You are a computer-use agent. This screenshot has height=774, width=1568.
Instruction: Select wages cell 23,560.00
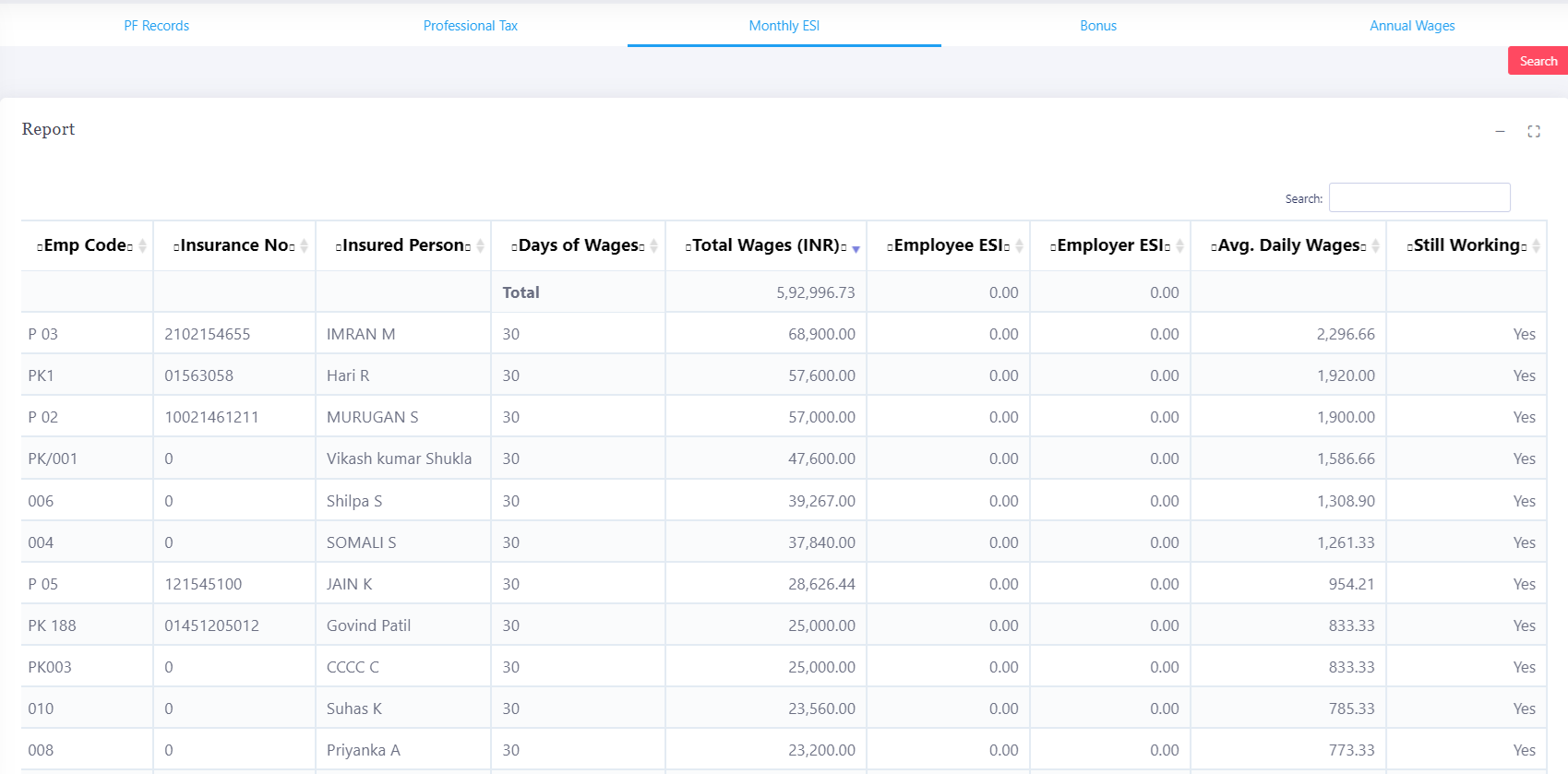point(821,709)
